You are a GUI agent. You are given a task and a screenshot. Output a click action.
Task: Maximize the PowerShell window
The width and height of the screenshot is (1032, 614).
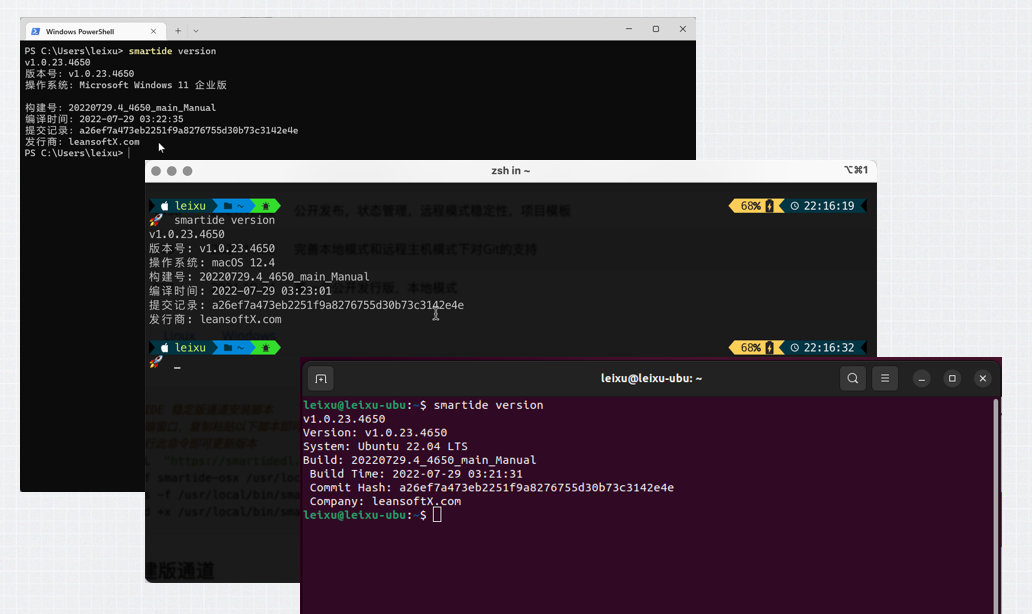(x=656, y=29)
